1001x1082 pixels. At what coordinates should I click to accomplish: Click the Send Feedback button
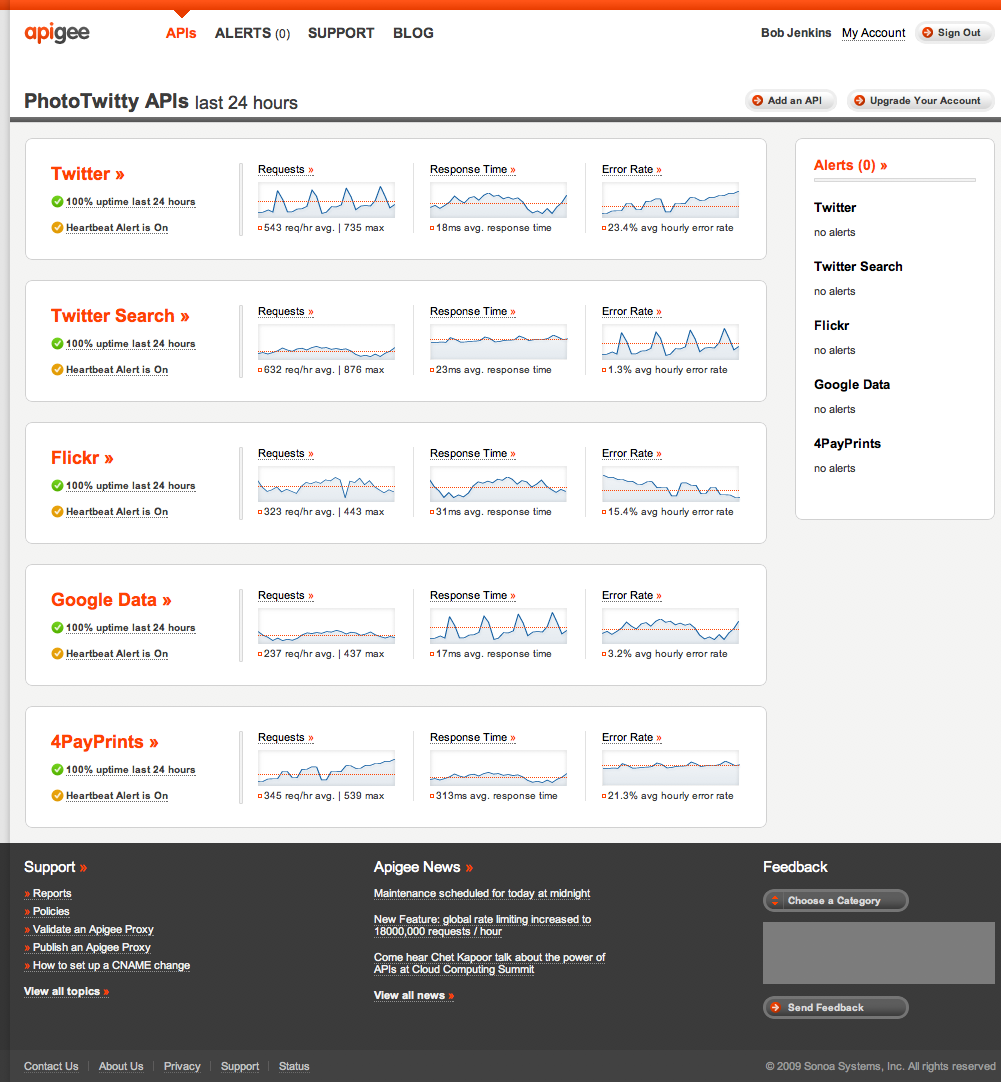click(x=835, y=1007)
